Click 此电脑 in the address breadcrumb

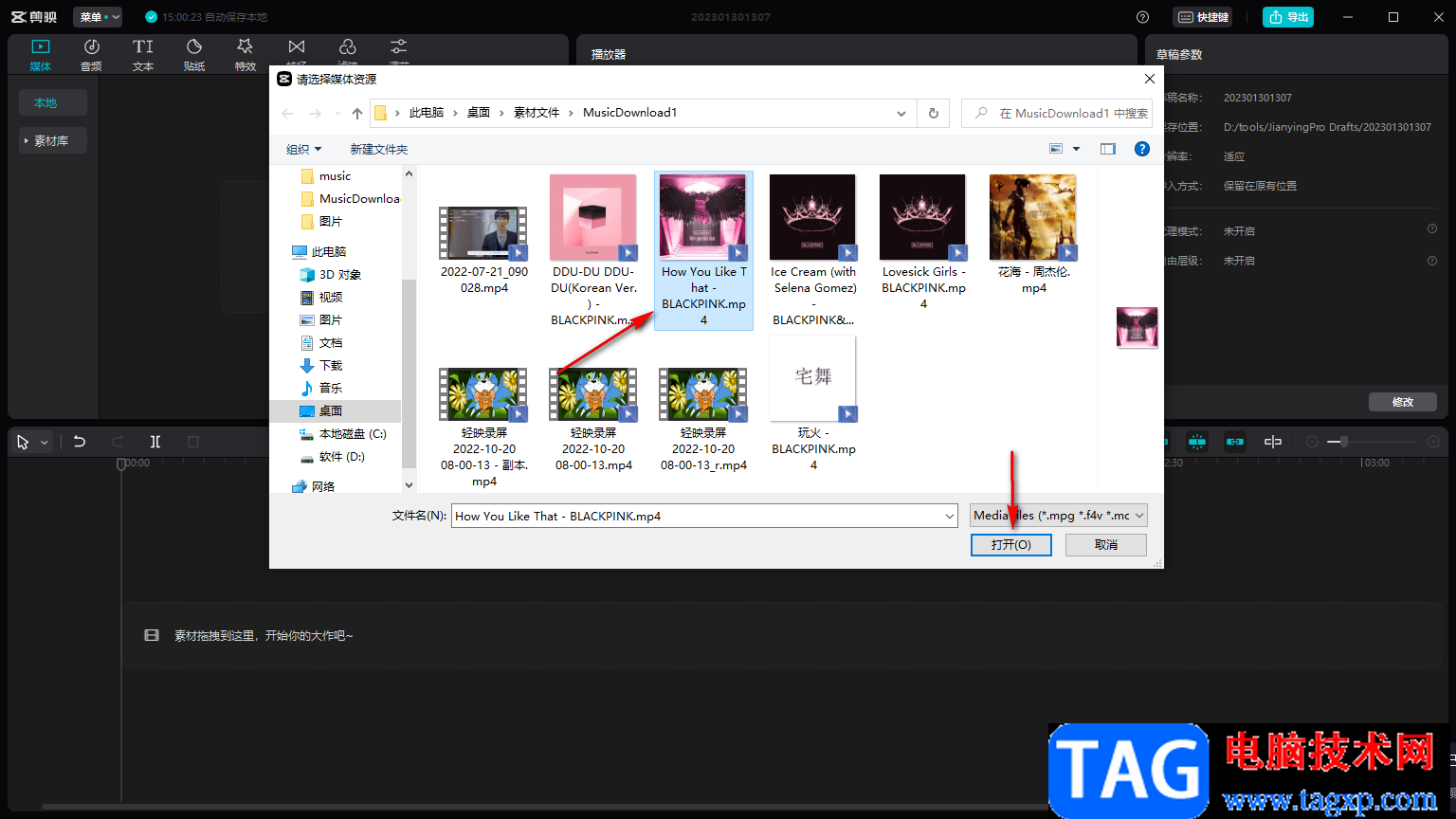(x=427, y=113)
